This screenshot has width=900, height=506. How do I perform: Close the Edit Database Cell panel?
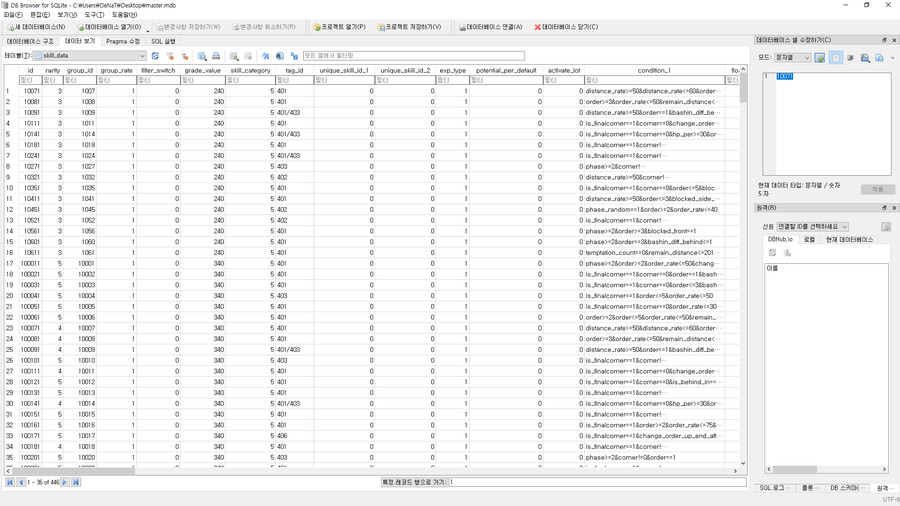[x=894, y=40]
